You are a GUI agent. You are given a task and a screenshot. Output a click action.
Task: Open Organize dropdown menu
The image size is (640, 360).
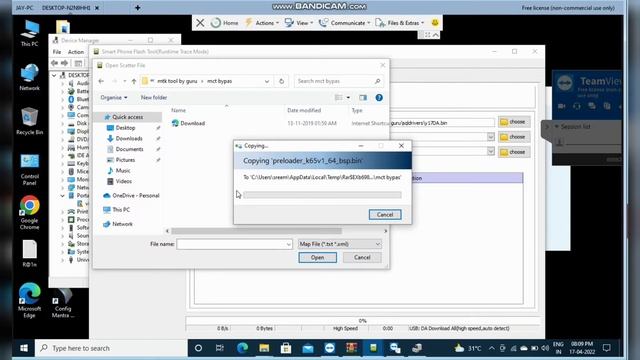coord(114,98)
